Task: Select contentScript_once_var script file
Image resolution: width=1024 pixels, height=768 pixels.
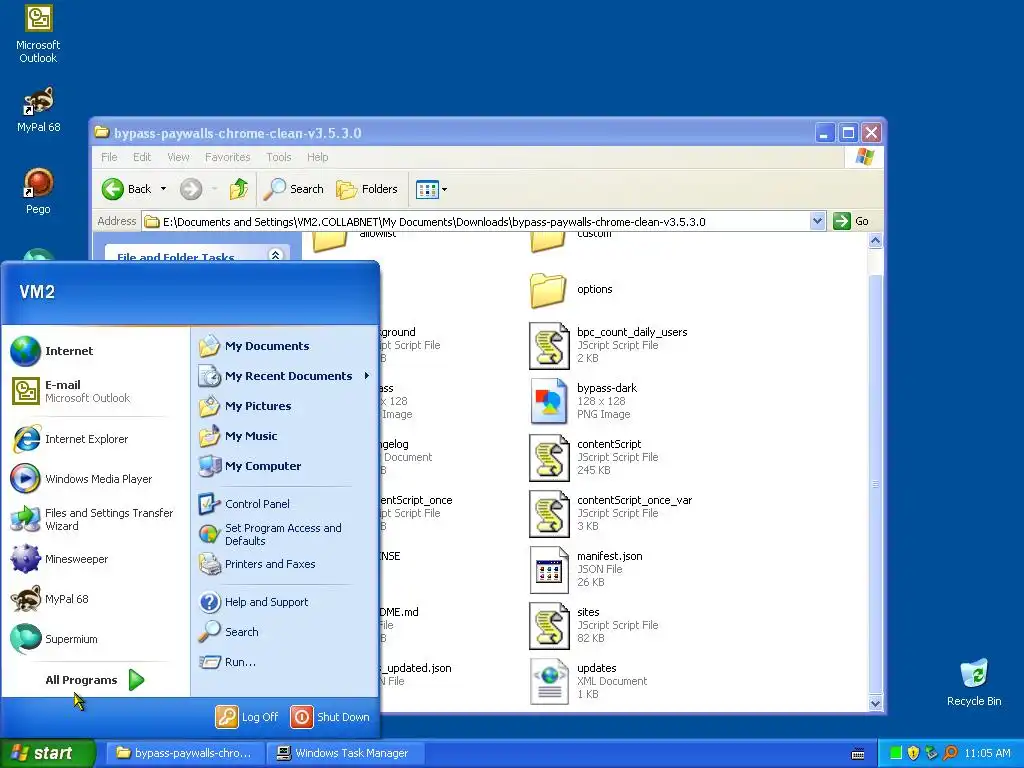Action: (611, 513)
